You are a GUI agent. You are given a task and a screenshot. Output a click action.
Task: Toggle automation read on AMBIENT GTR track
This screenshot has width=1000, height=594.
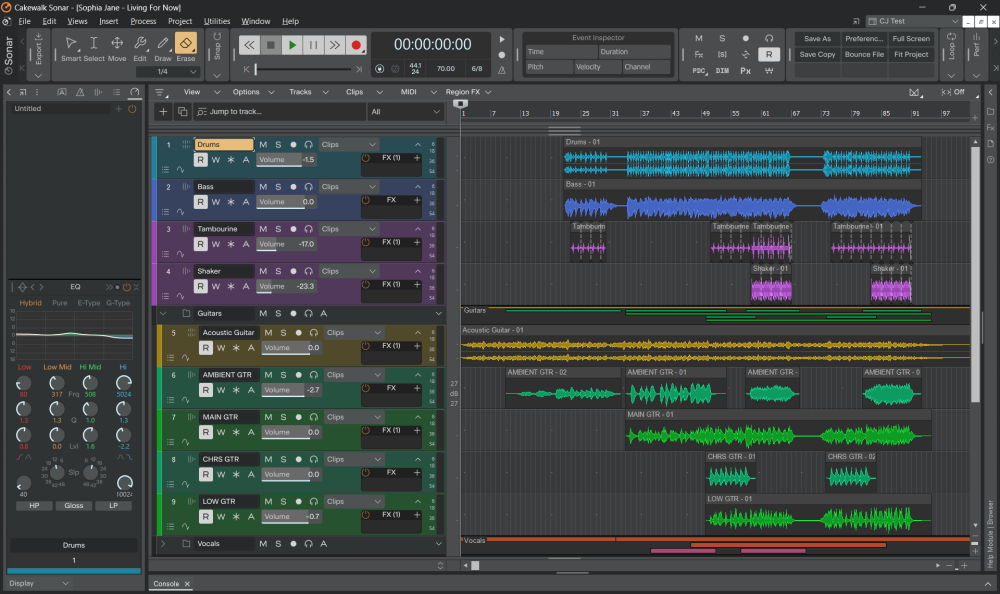coord(205,390)
